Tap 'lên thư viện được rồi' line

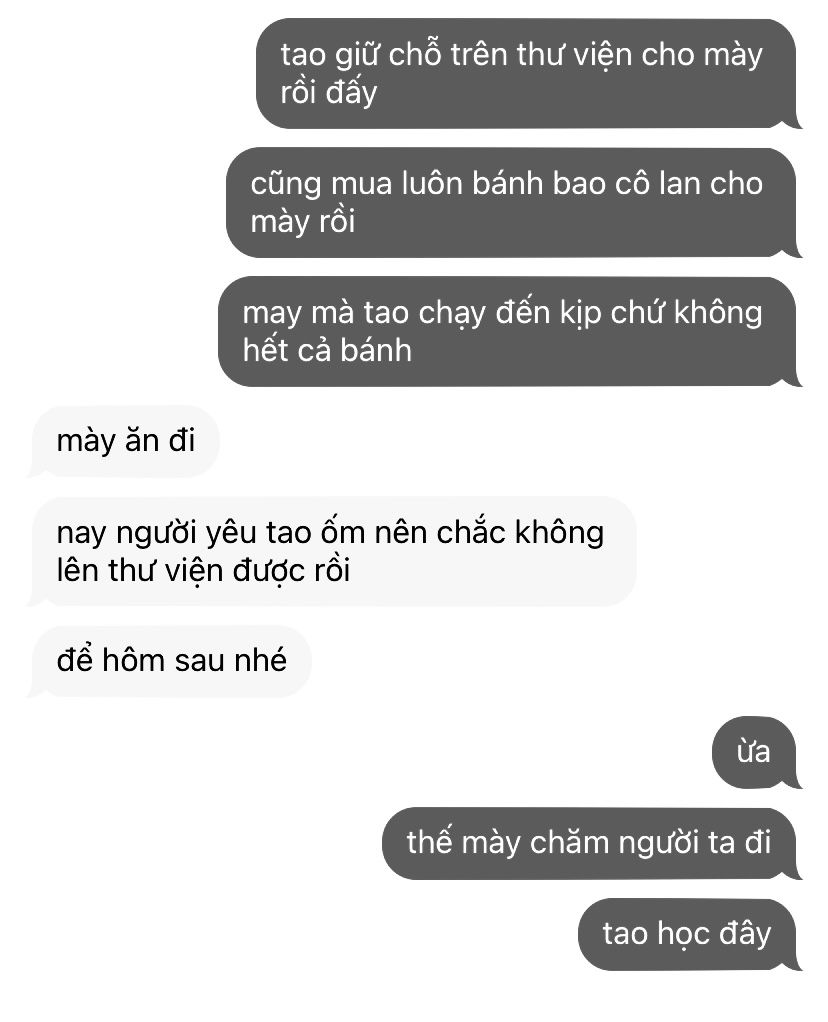(203, 571)
